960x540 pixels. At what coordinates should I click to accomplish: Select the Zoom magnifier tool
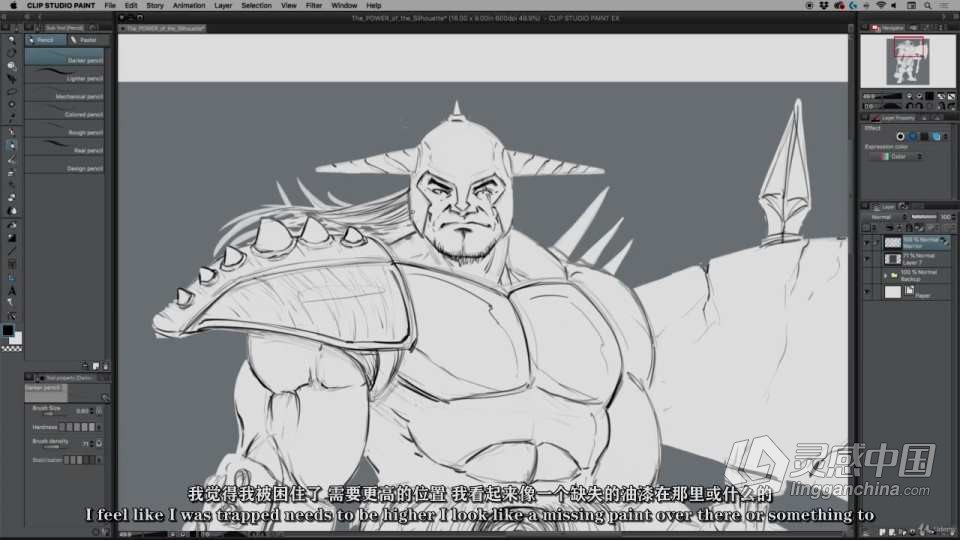pos(12,40)
